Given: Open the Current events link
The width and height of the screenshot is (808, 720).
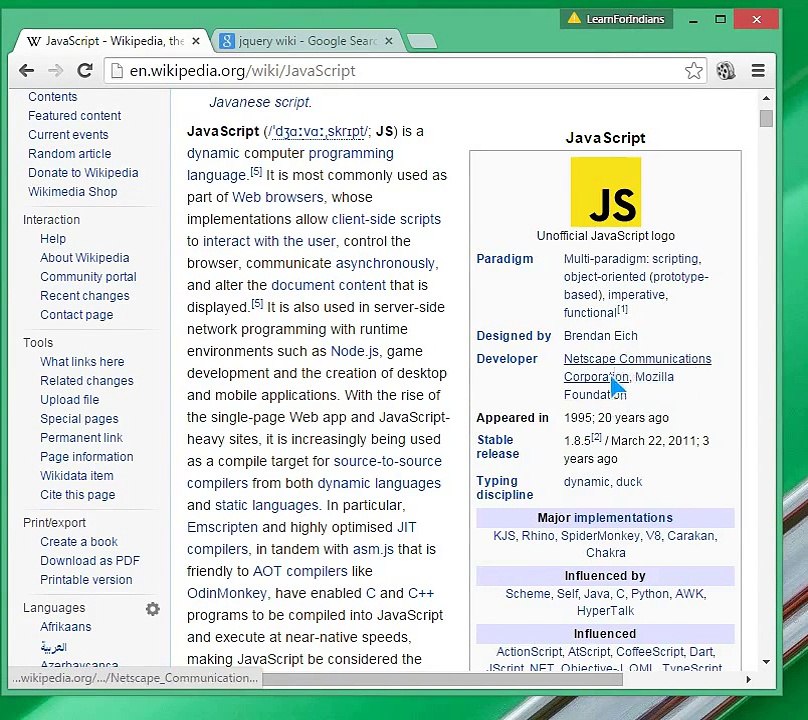Looking at the screenshot, I should (69, 135).
